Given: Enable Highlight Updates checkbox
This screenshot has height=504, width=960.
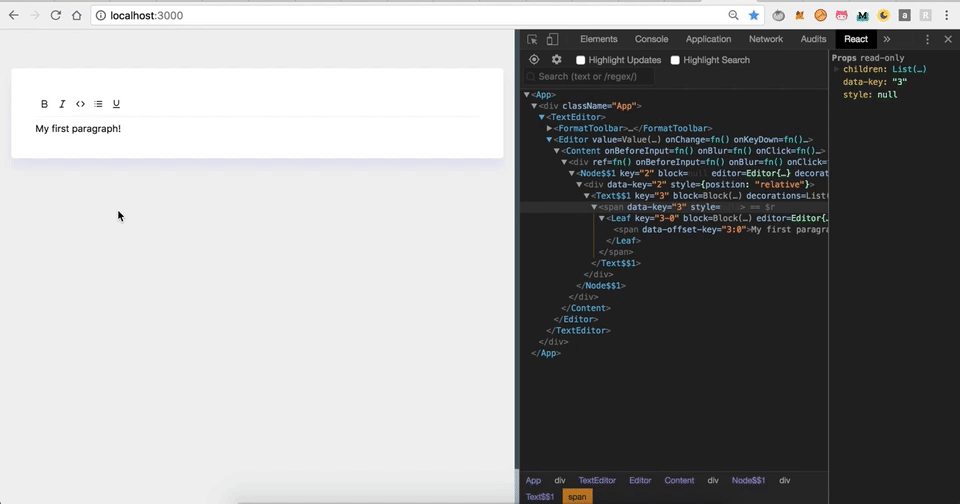Looking at the screenshot, I should tap(580, 60).
